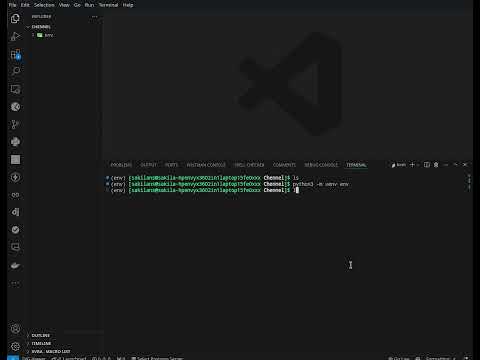
Task: Click Go Live in status bar
Action: (399, 358)
